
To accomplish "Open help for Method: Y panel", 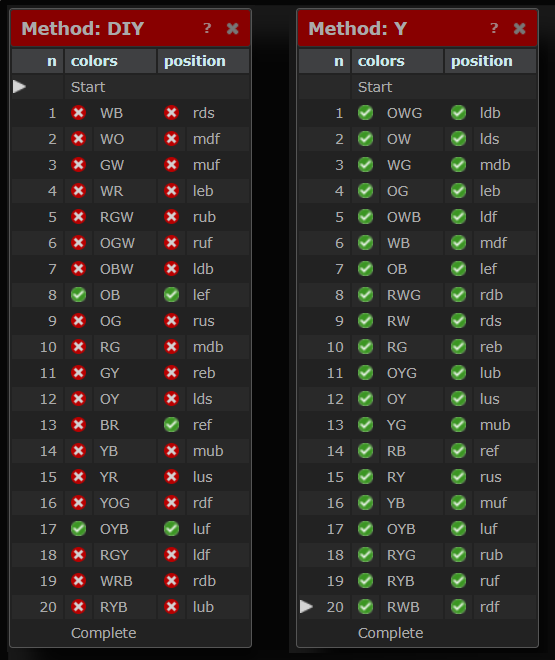I will pos(494,28).
